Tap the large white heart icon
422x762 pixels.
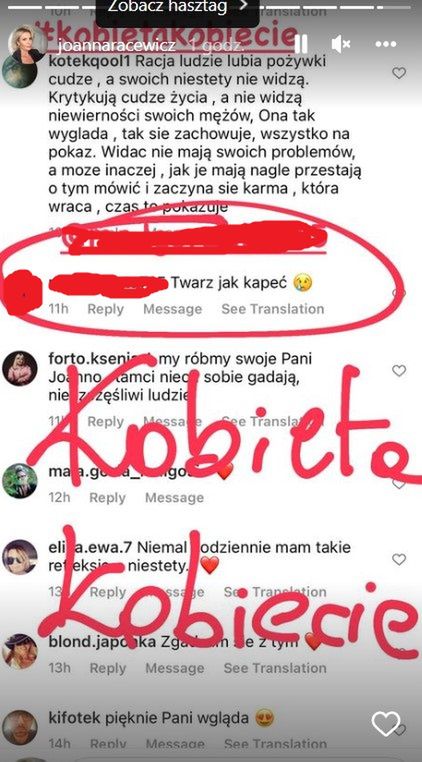pyautogui.click(x=386, y=724)
